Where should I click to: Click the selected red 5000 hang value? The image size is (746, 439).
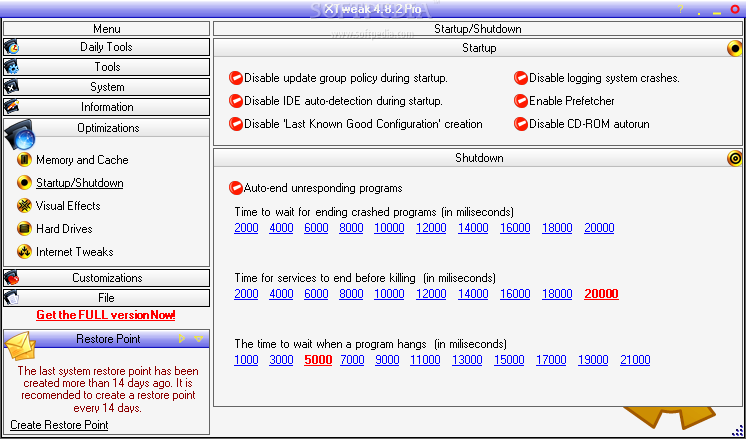pos(318,360)
